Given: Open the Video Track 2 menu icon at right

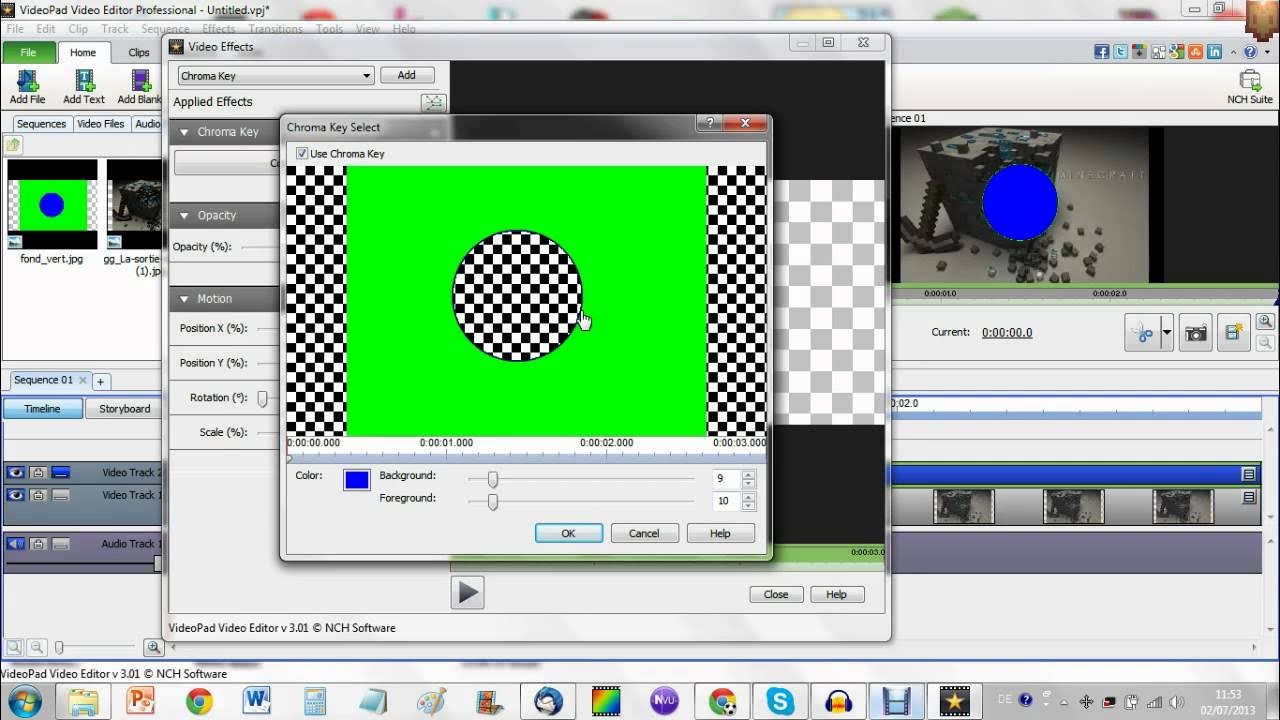Looking at the screenshot, I should [1249, 474].
